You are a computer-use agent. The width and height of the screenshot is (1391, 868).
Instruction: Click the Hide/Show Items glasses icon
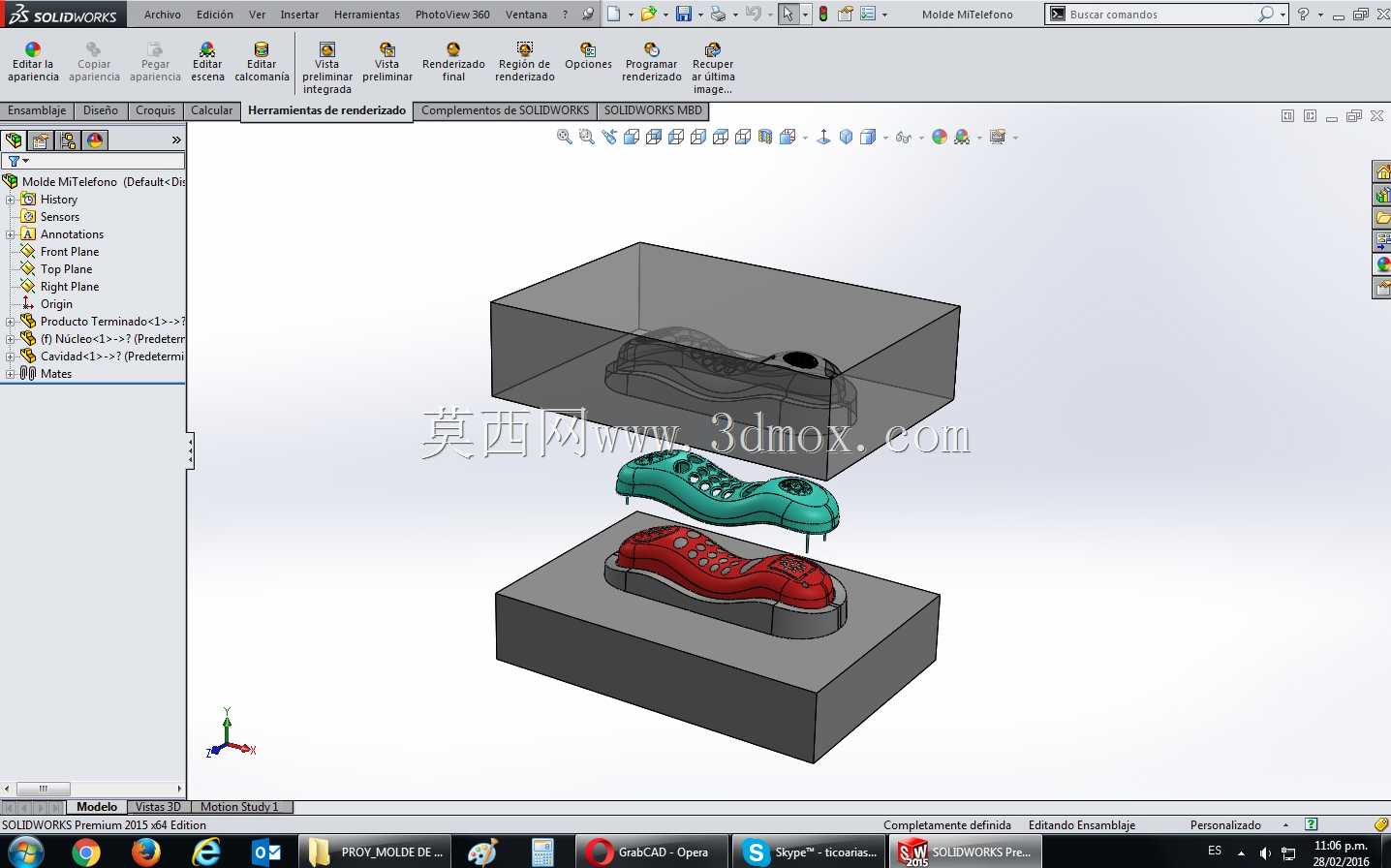click(904, 137)
